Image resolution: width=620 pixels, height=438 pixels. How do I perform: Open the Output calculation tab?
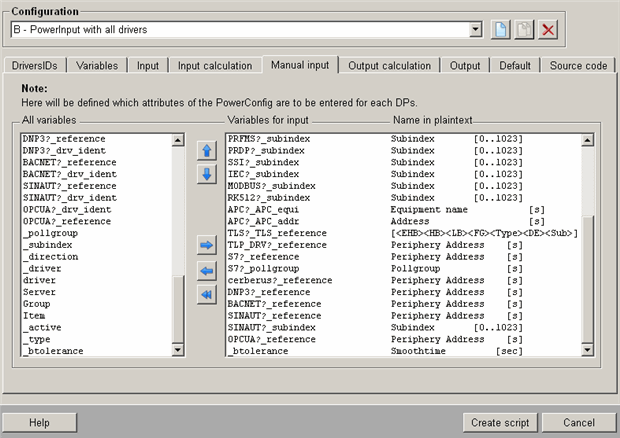pos(390,65)
